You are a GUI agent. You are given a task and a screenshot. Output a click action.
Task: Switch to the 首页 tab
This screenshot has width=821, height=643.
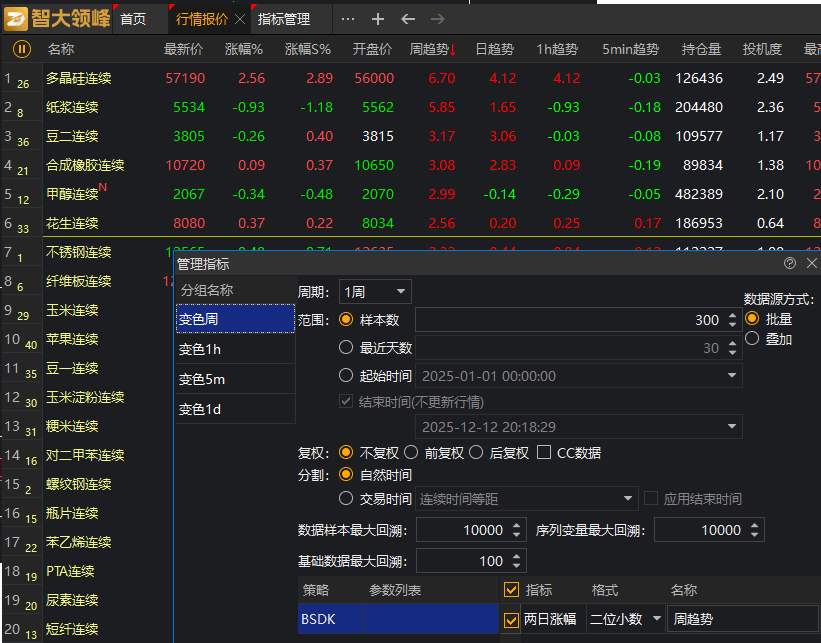(x=132, y=19)
